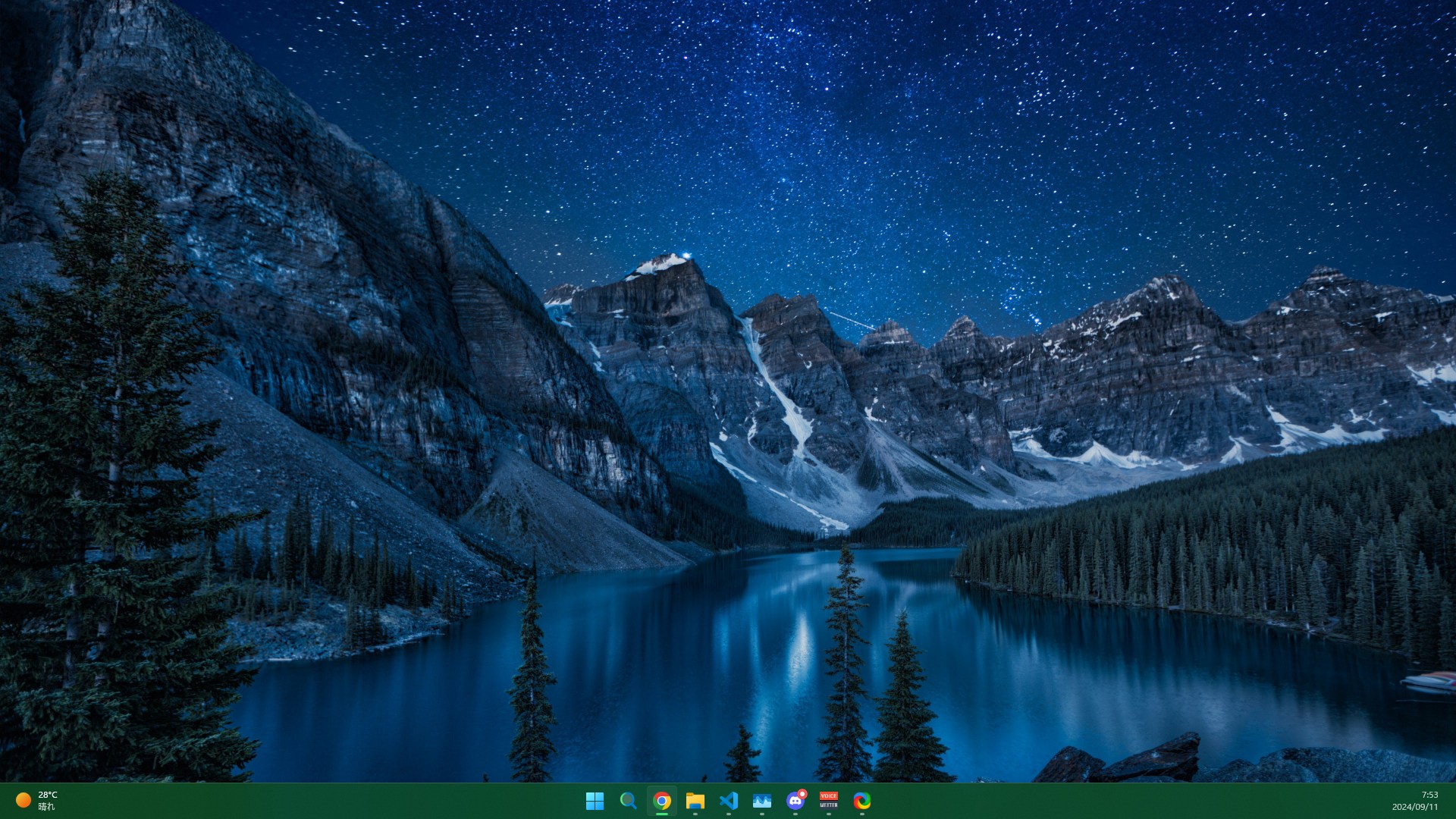Click empty taskbar space left of clock

1213,801
